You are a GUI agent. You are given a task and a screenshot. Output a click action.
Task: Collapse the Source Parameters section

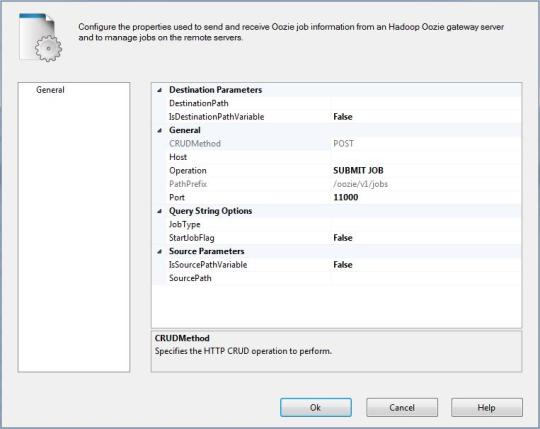(x=159, y=252)
